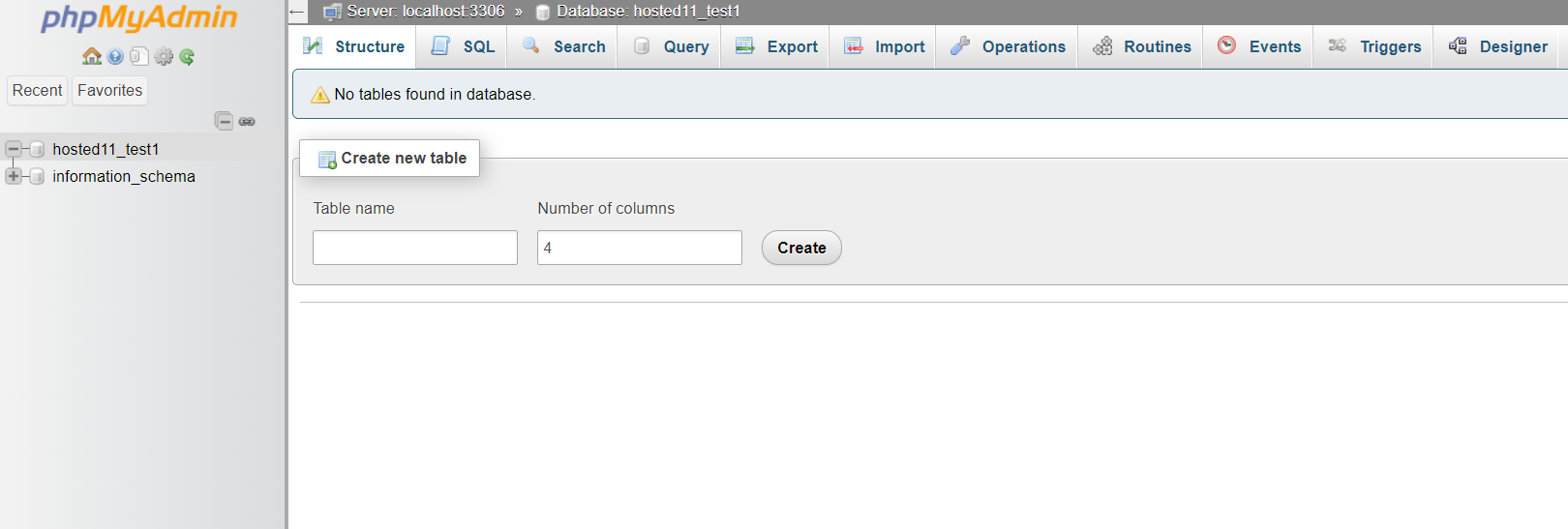Open the Favorites tables list
The height and width of the screenshot is (529, 1568).
point(109,90)
